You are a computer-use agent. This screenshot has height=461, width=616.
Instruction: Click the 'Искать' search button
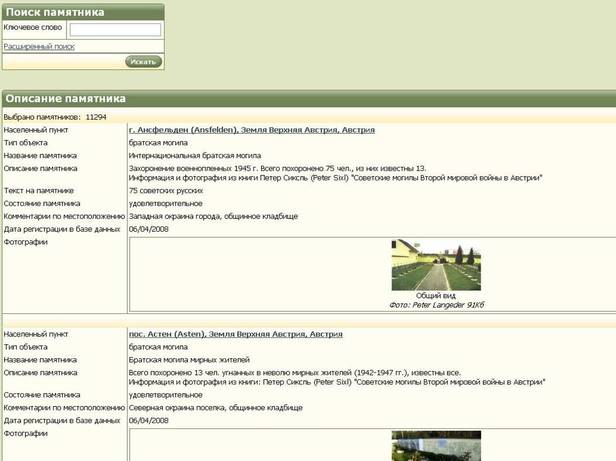(143, 62)
